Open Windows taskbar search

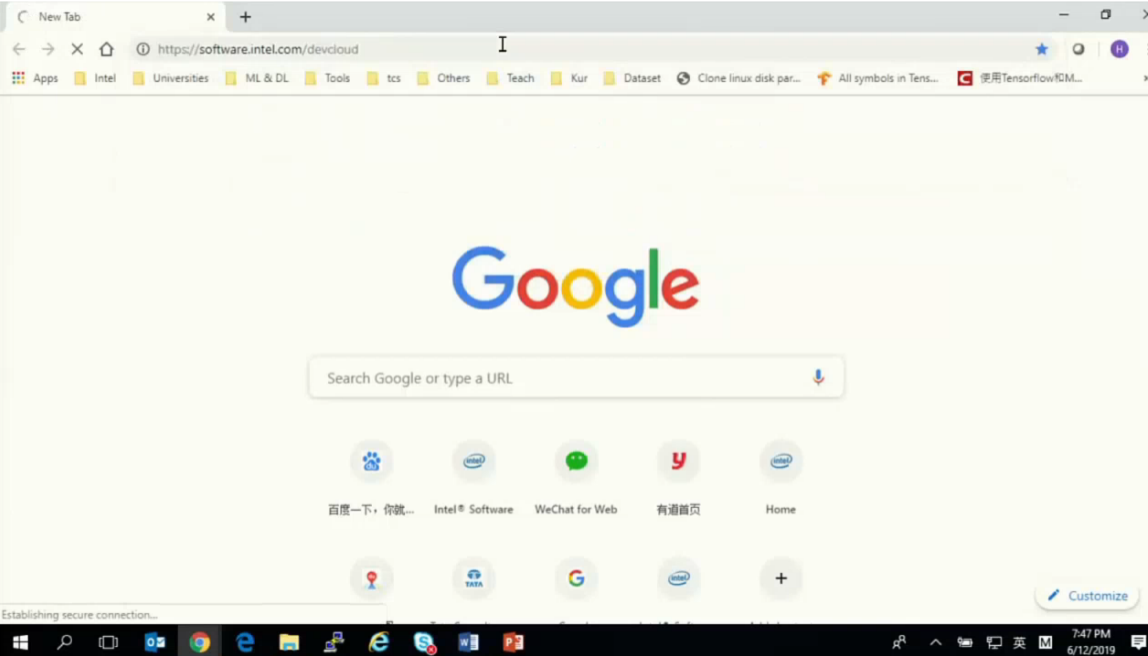click(x=64, y=643)
